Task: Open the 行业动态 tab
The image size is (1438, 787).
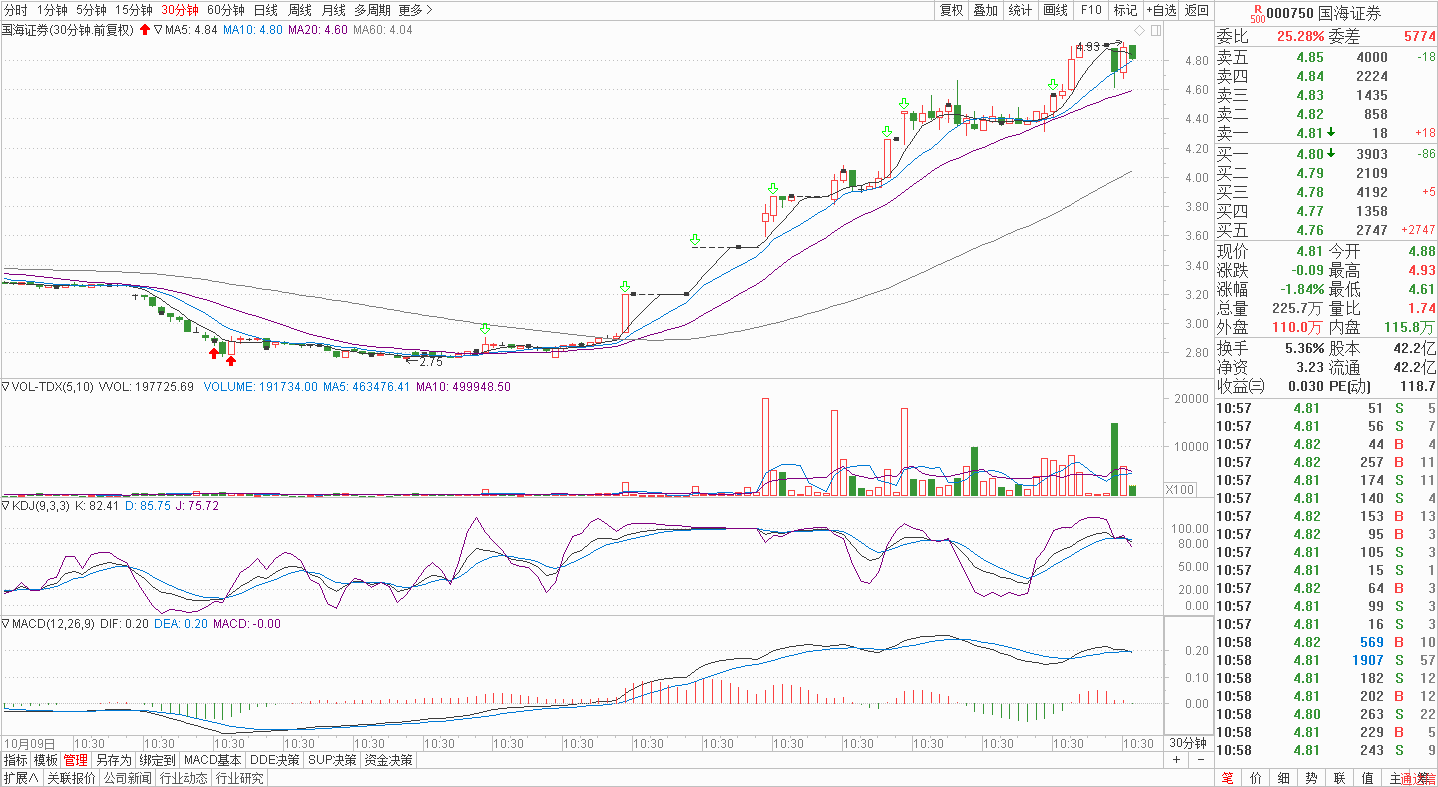Action: click(184, 778)
